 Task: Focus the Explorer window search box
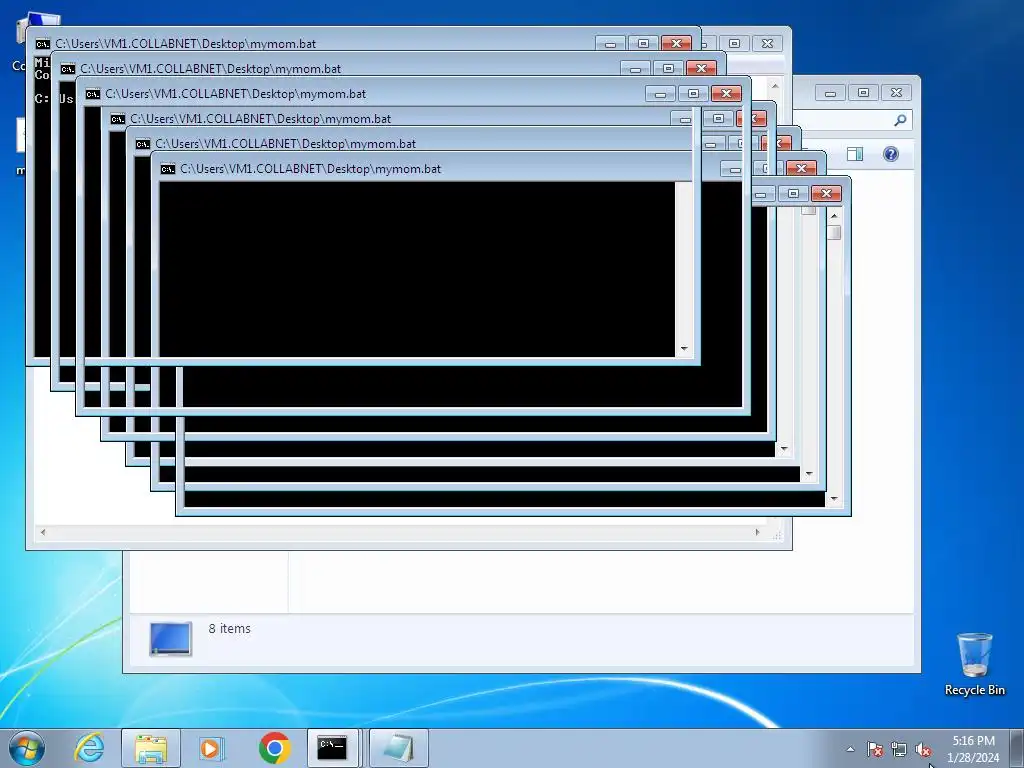[x=852, y=120]
